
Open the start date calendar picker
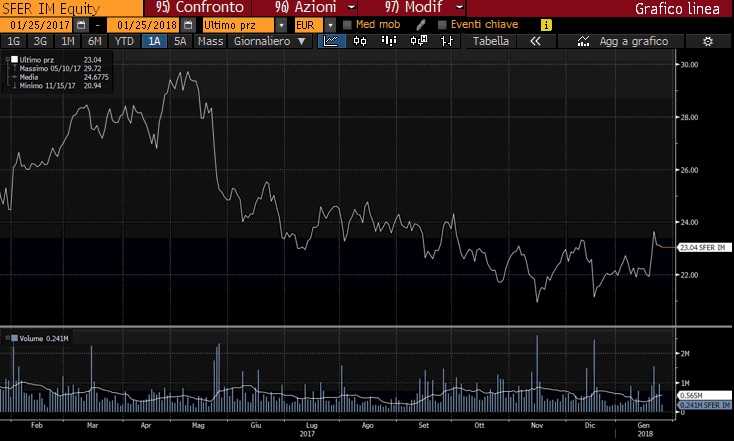pyautogui.click(x=81, y=25)
